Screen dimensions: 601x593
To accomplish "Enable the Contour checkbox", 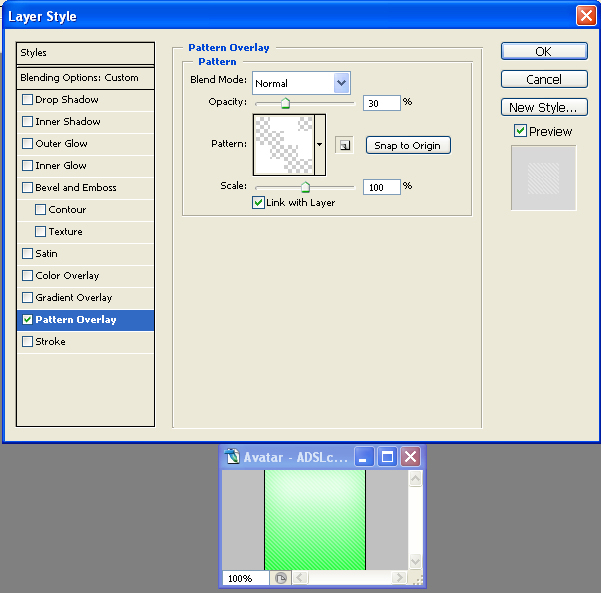I will 40,209.
